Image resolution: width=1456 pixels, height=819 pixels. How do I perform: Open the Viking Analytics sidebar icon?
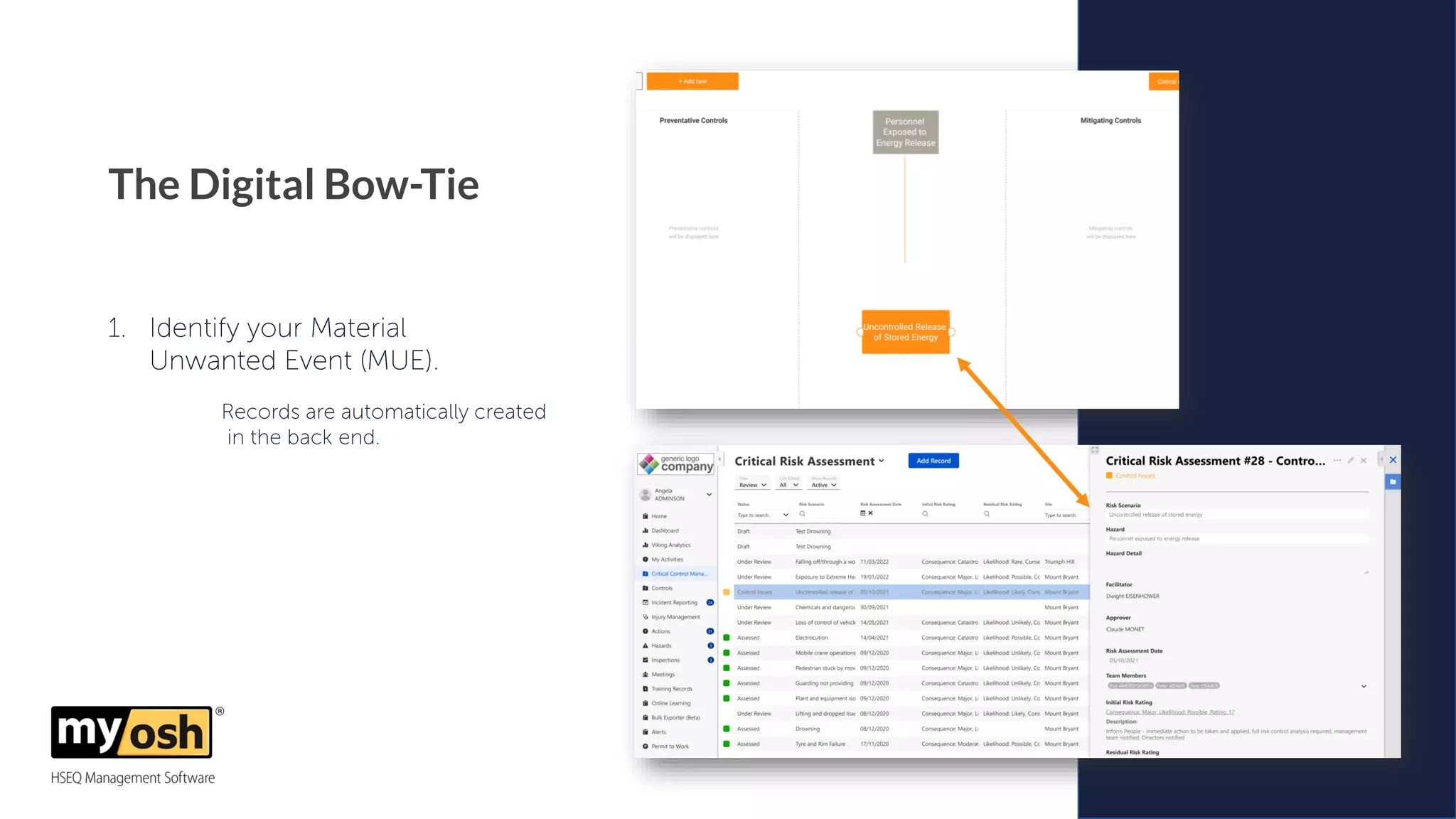coord(646,545)
